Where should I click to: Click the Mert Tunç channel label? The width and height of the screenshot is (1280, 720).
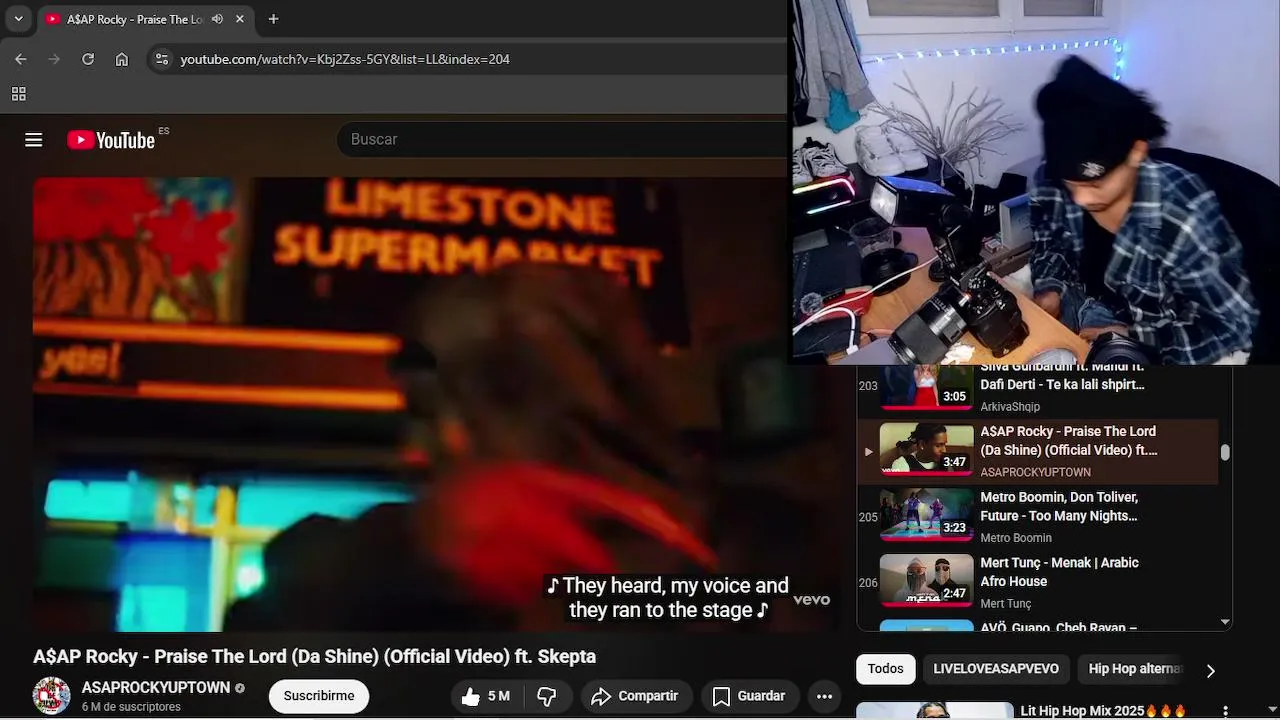pos(1005,604)
